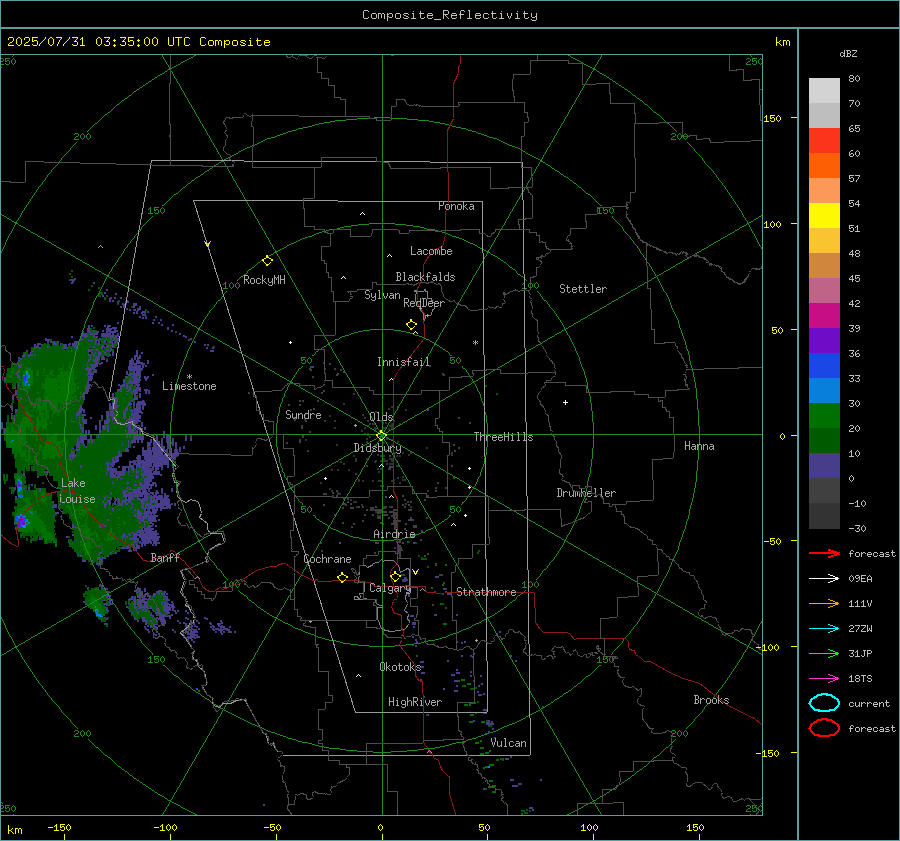Click the Sundre label
The image size is (900, 841).
tap(303, 414)
